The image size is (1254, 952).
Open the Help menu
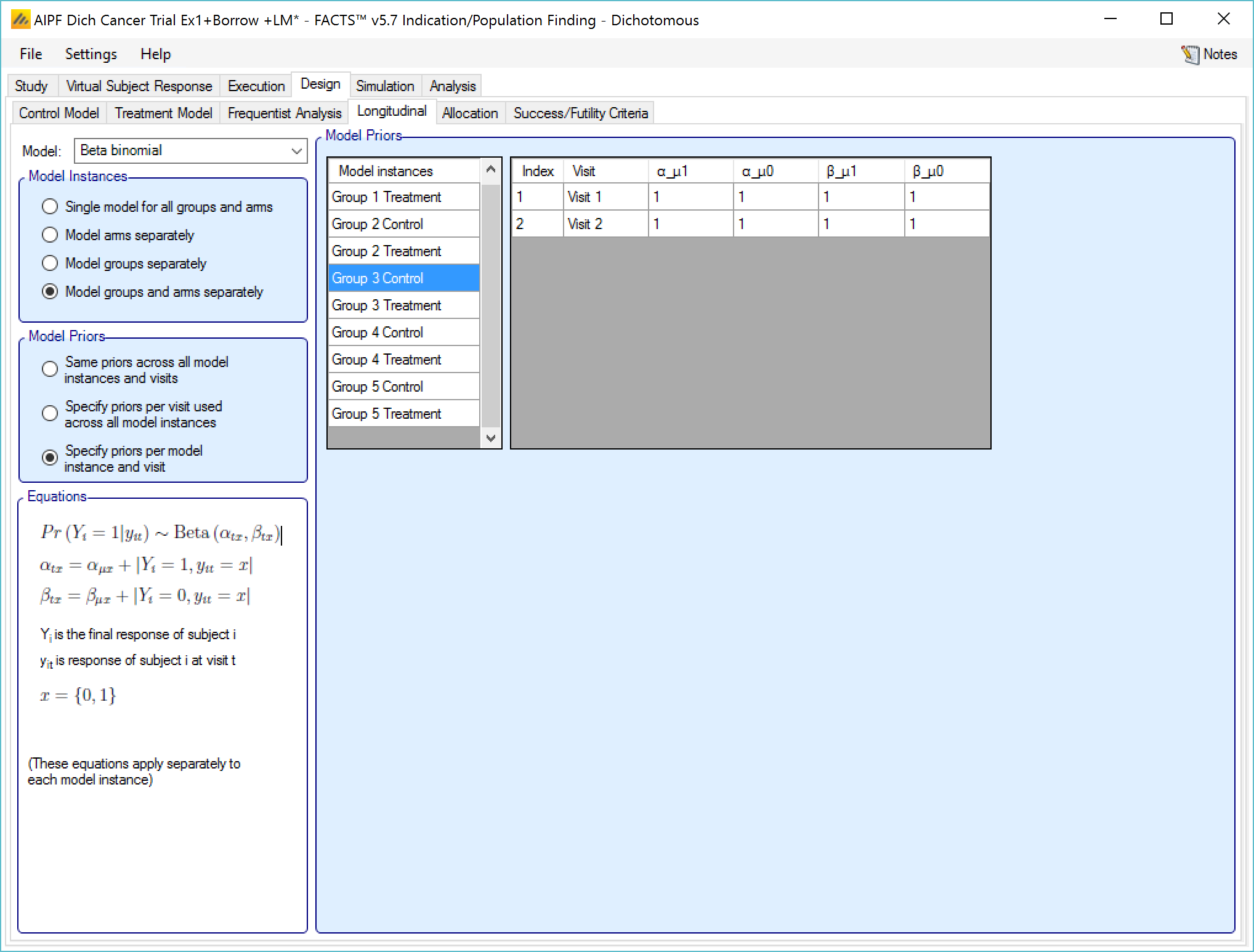[x=155, y=54]
